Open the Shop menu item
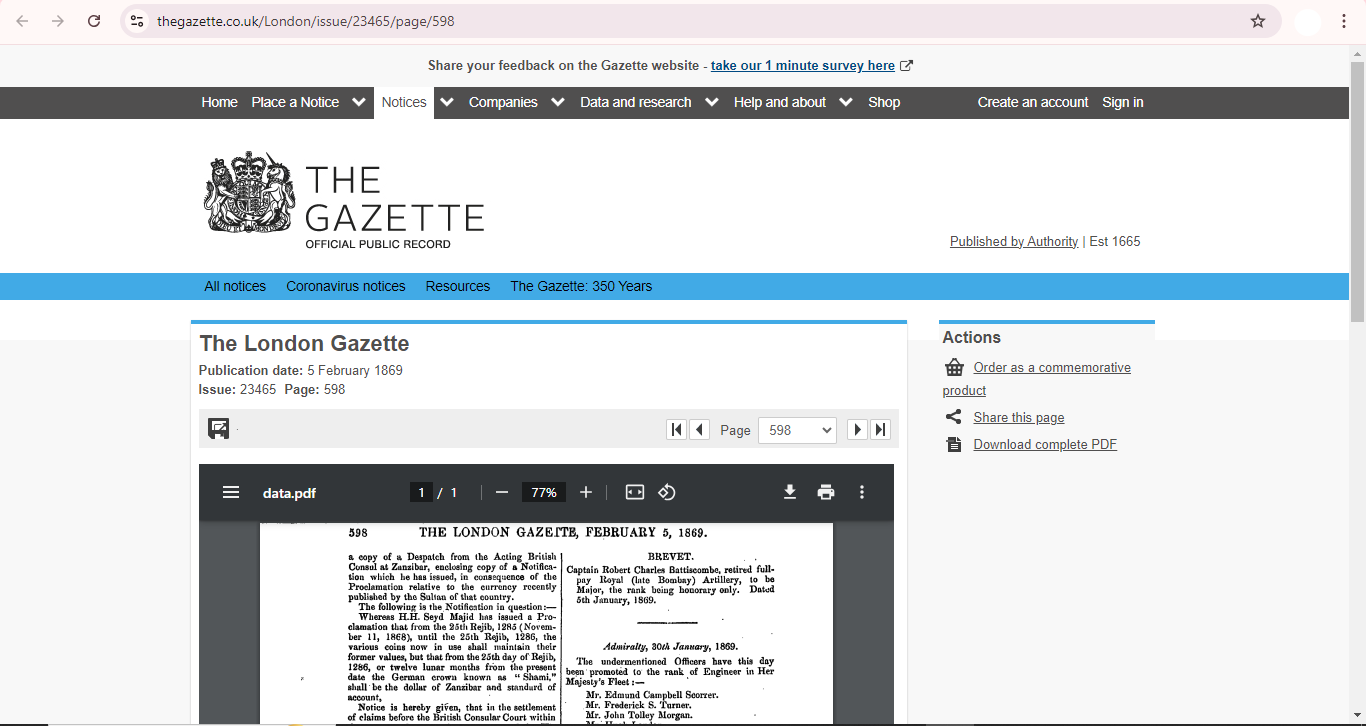Viewport: 1366px width, 726px height. (x=884, y=102)
